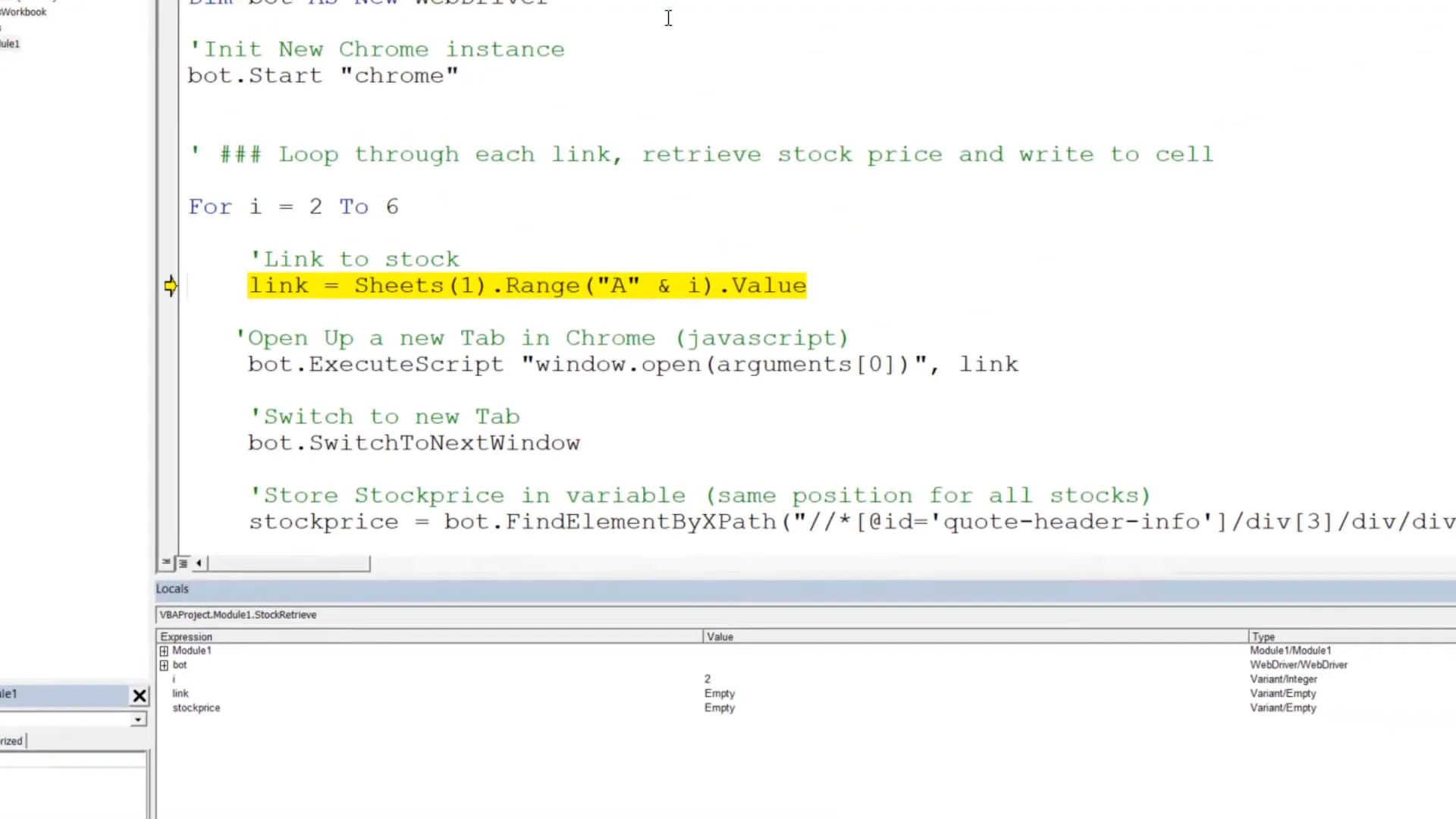Click the Module1 icon in Project Explorer

[x=9, y=43]
